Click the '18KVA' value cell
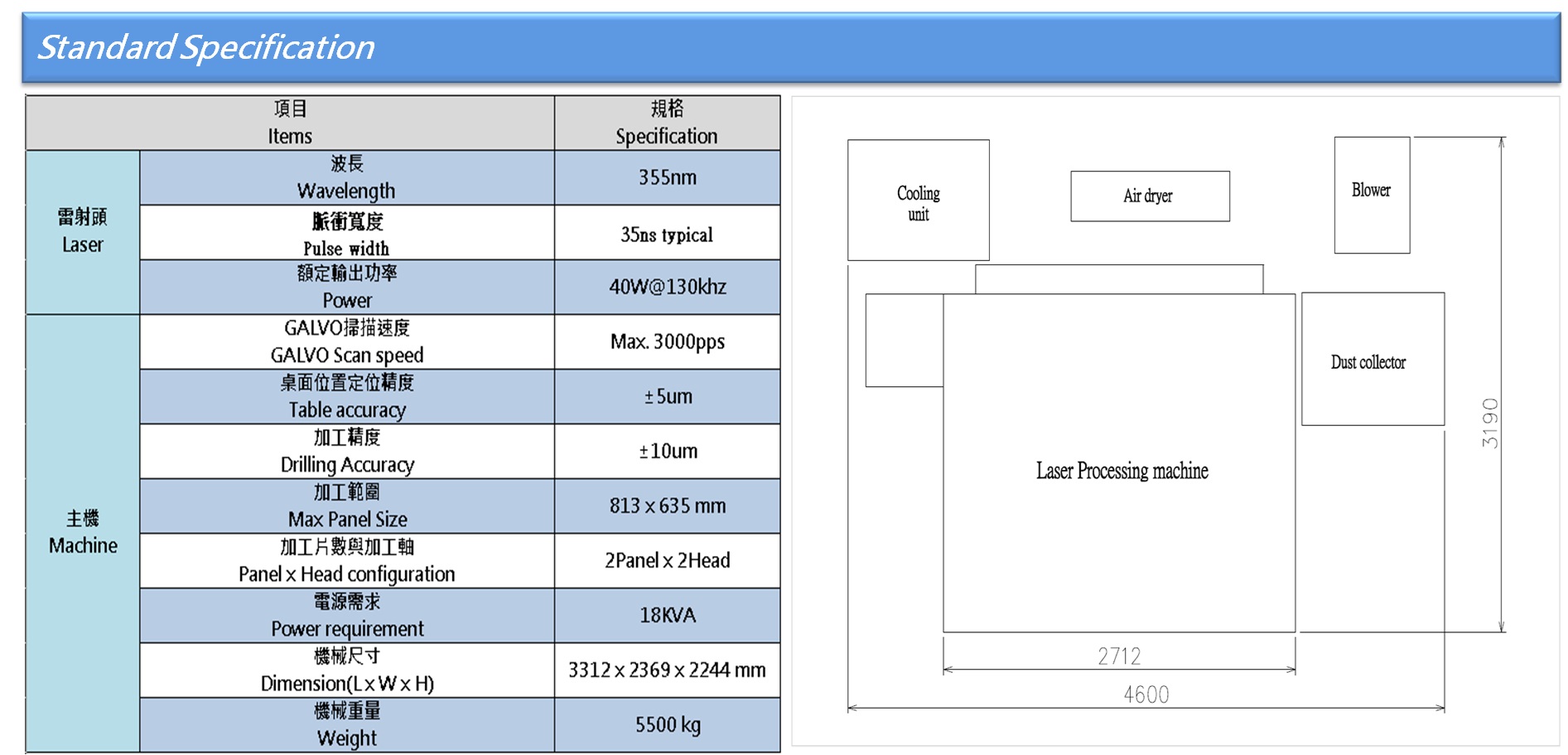The width and height of the screenshot is (1568, 755). (668, 615)
